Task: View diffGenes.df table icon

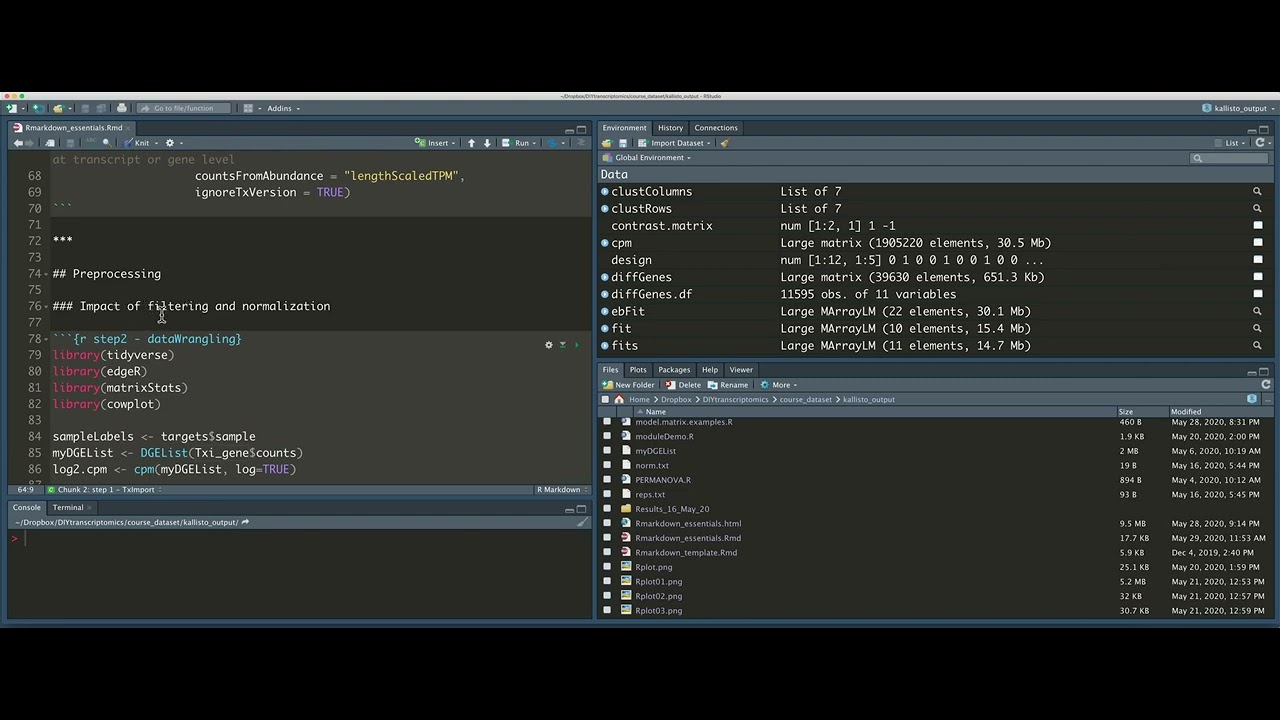Action: coord(1258,294)
